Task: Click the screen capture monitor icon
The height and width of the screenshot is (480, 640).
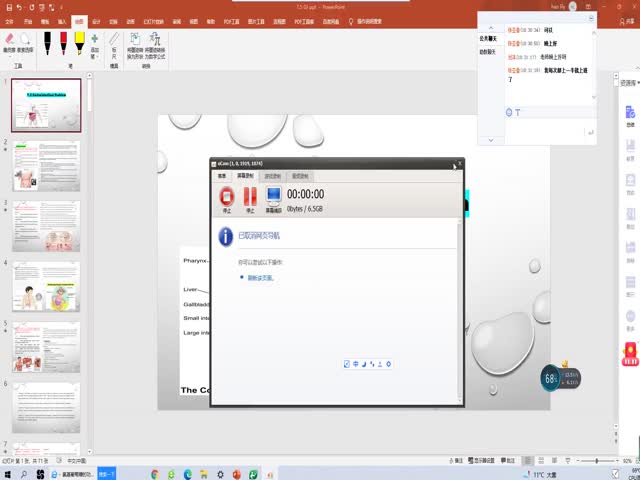Action: [x=273, y=197]
